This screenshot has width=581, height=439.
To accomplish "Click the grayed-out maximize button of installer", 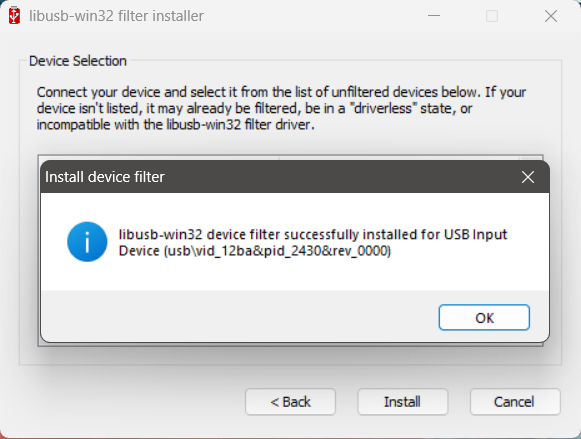I will (x=492, y=16).
